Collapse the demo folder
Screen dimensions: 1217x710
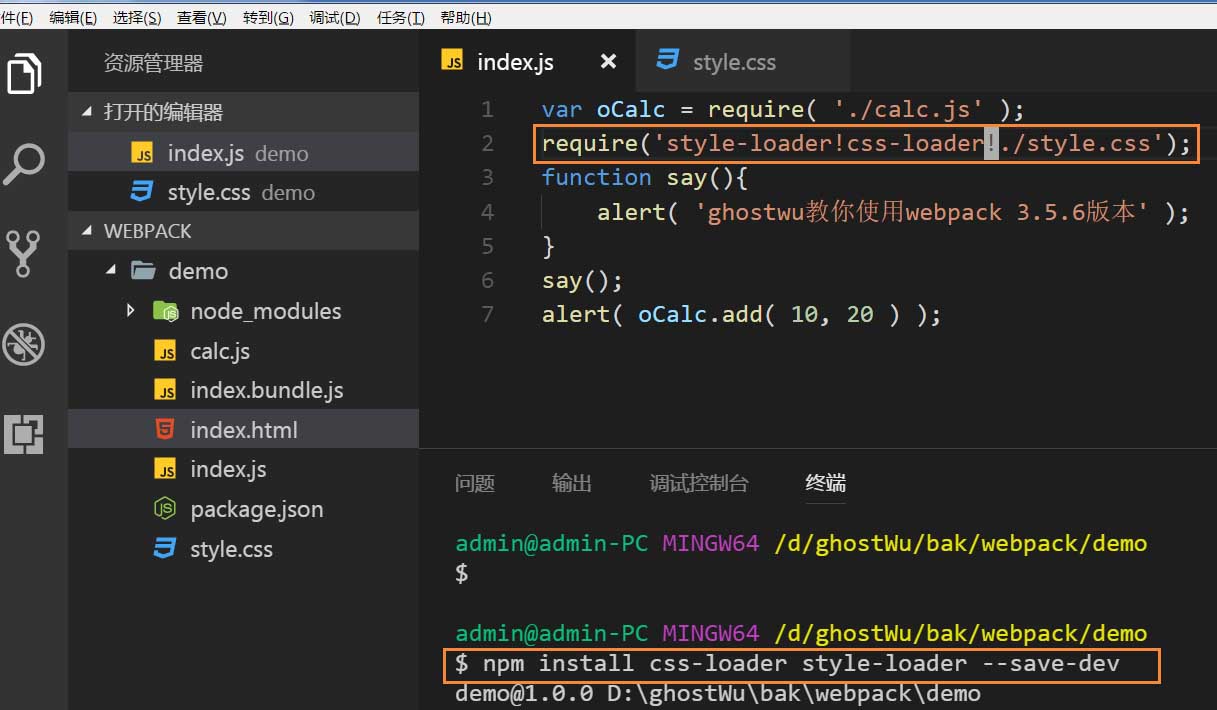111,271
